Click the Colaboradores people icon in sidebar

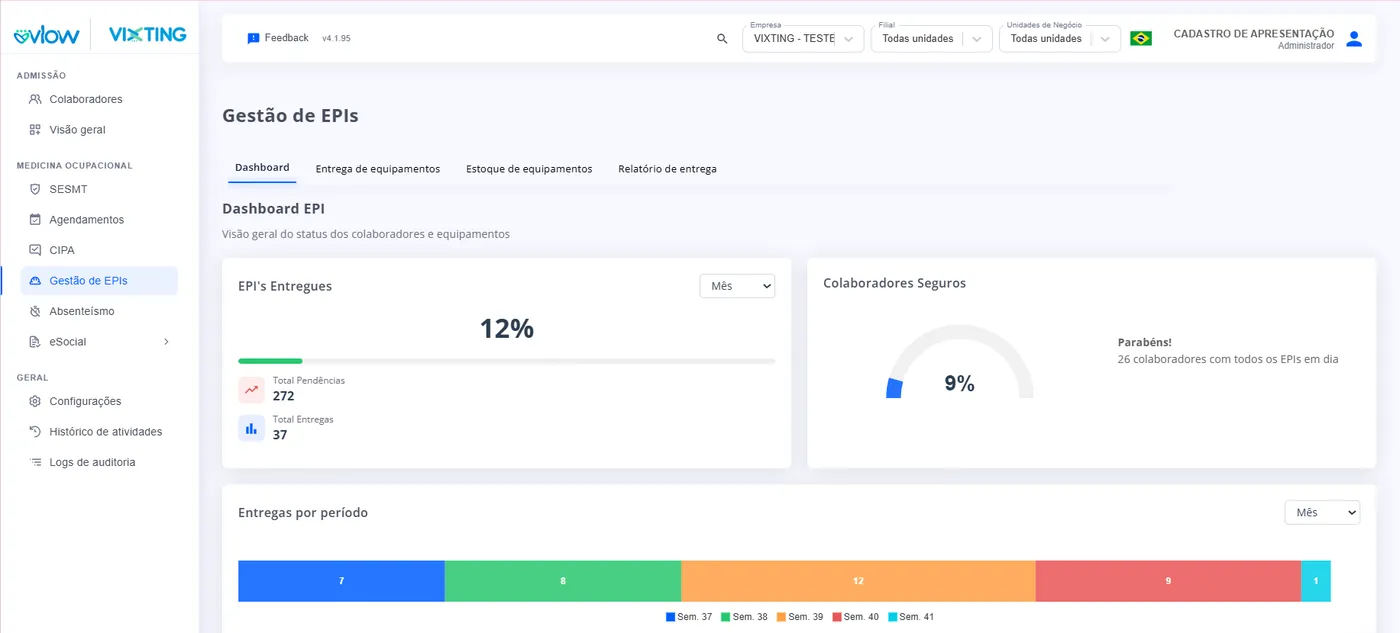[35, 99]
